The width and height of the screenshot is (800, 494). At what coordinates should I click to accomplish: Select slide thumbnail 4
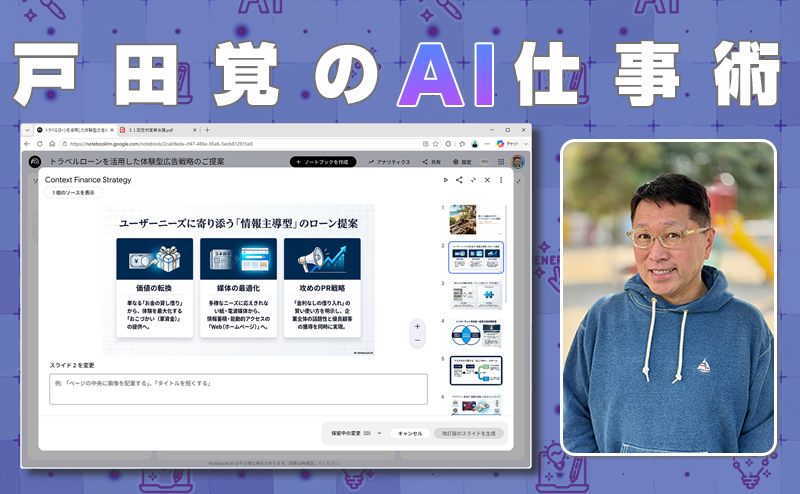(x=476, y=333)
